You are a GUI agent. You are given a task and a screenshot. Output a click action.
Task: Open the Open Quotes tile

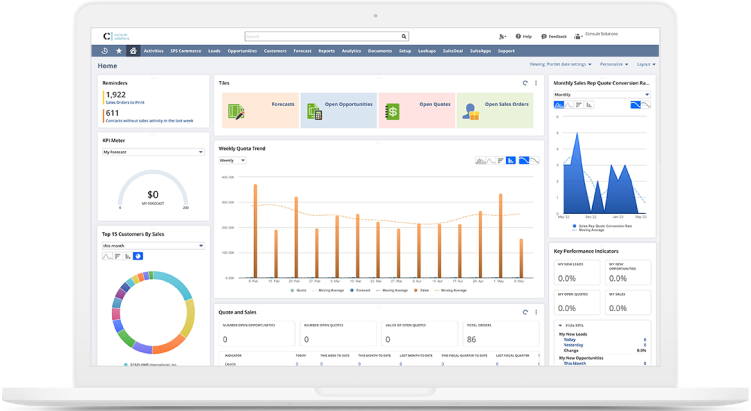pyautogui.click(x=416, y=111)
